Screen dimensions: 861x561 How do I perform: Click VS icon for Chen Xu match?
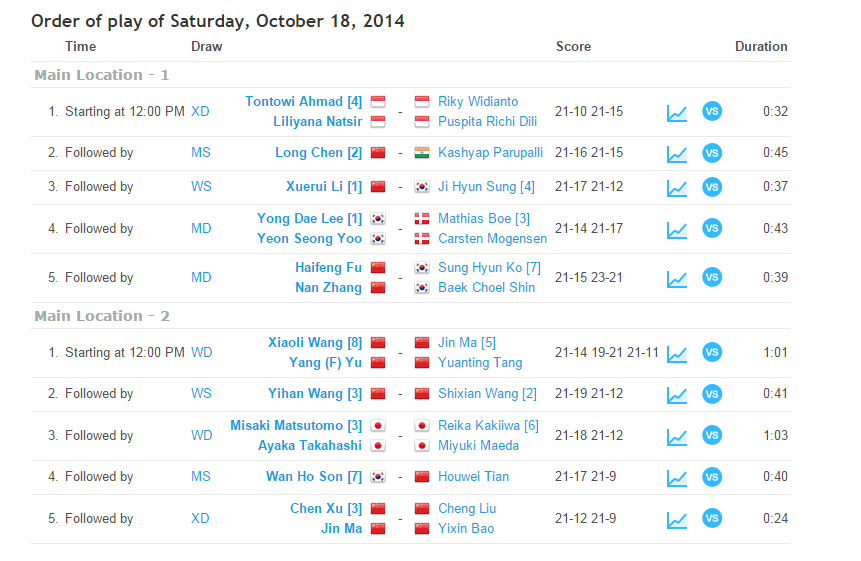click(712, 519)
